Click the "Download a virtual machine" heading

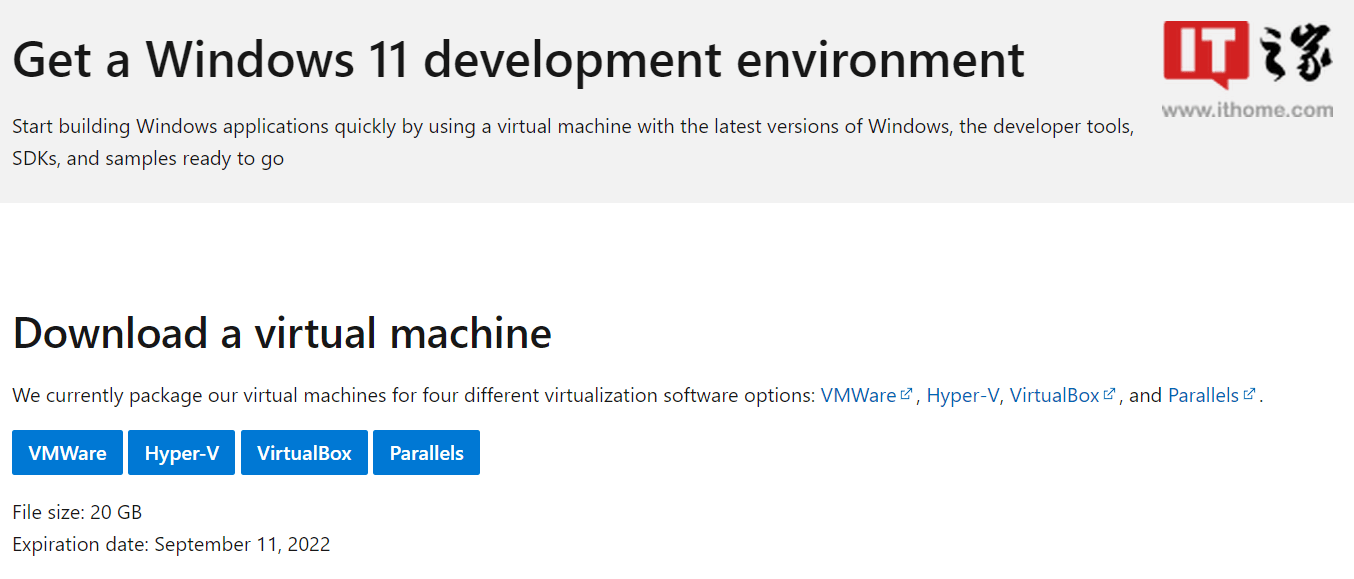[x=282, y=333]
